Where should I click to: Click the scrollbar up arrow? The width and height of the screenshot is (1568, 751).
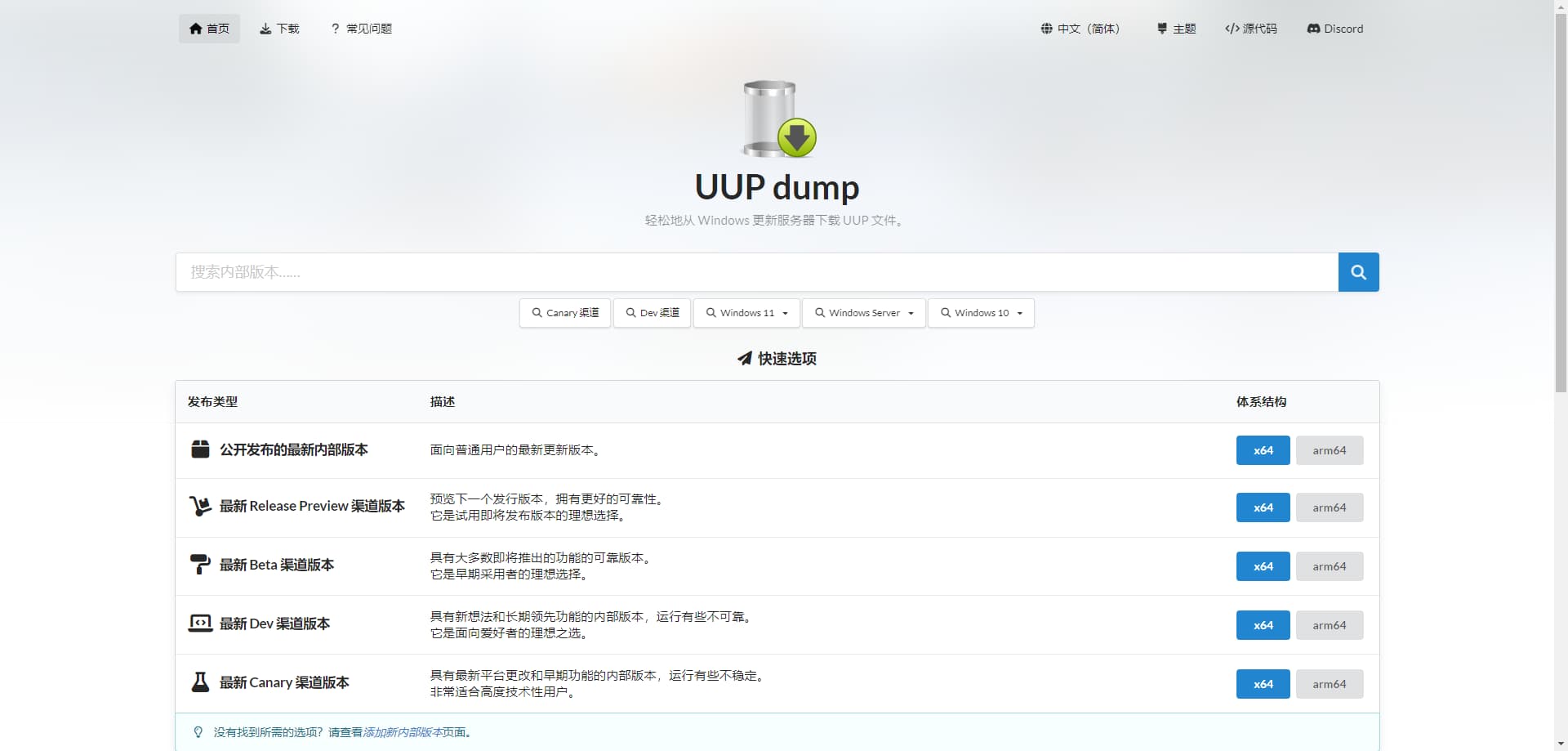tap(1561, 7)
